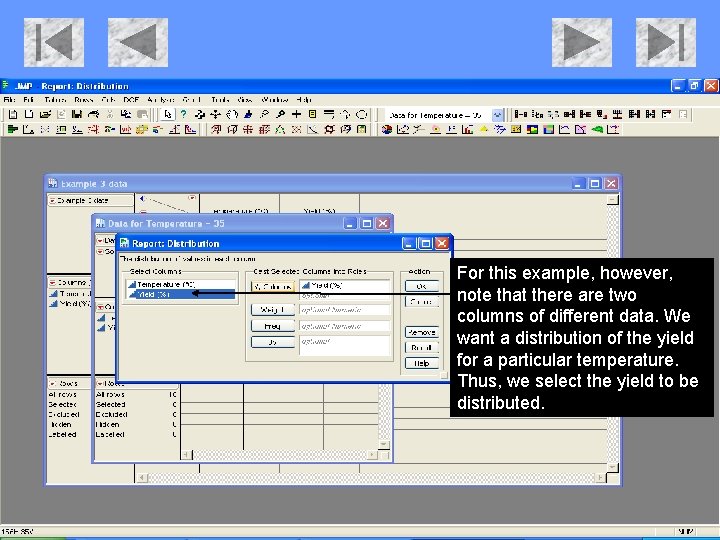Open the File menu

click(9, 100)
